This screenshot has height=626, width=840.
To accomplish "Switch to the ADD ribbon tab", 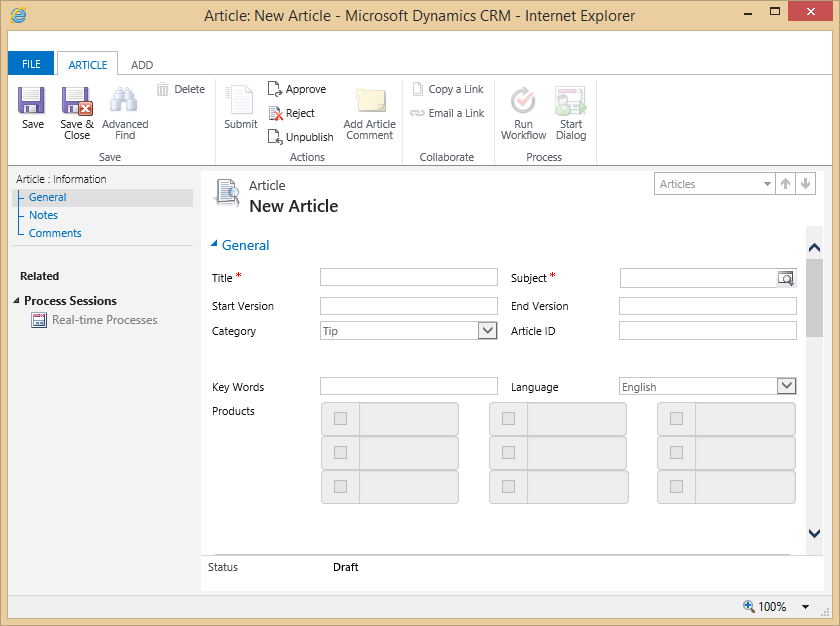I will [142, 65].
